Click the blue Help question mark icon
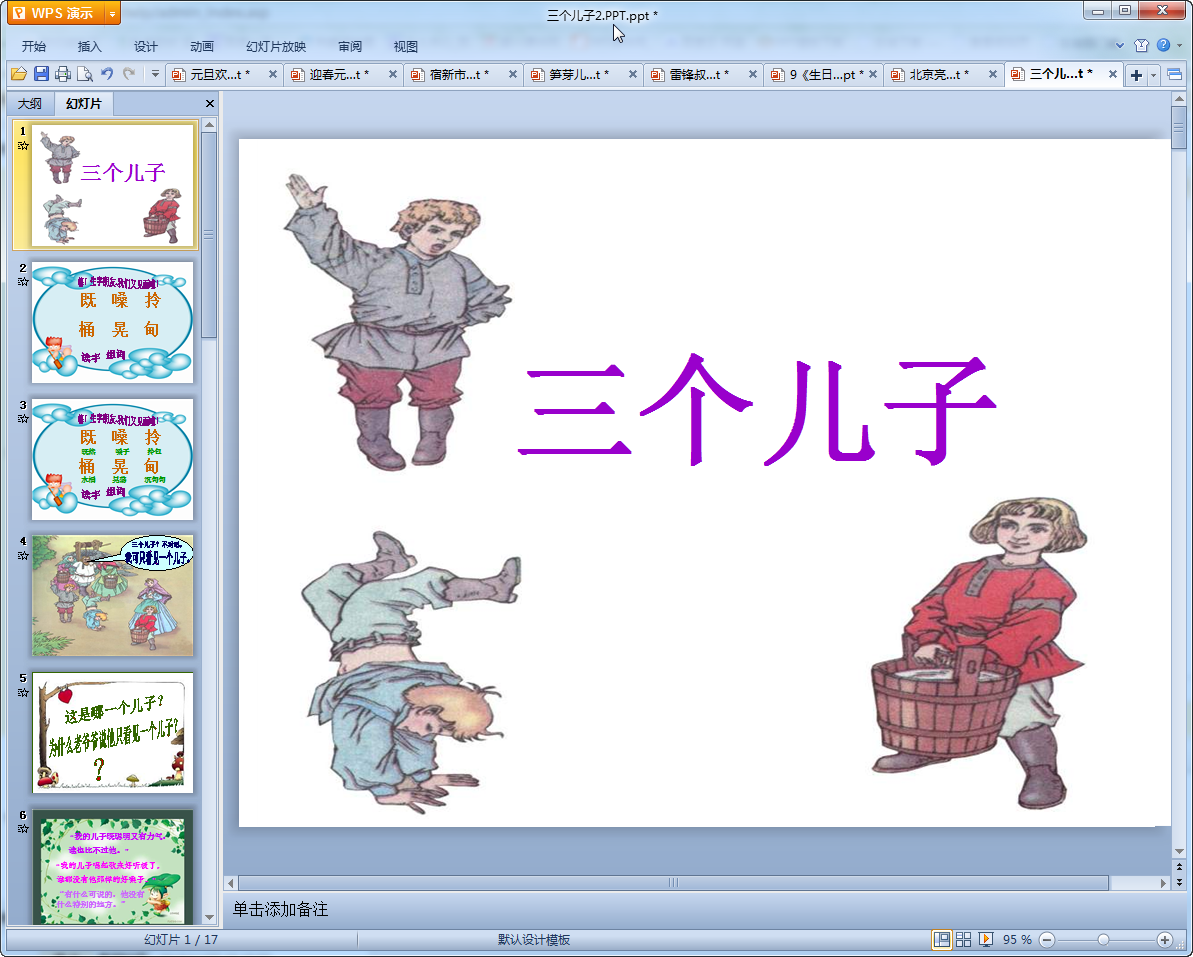Screen dimensions: 1193x957 coord(1163,46)
